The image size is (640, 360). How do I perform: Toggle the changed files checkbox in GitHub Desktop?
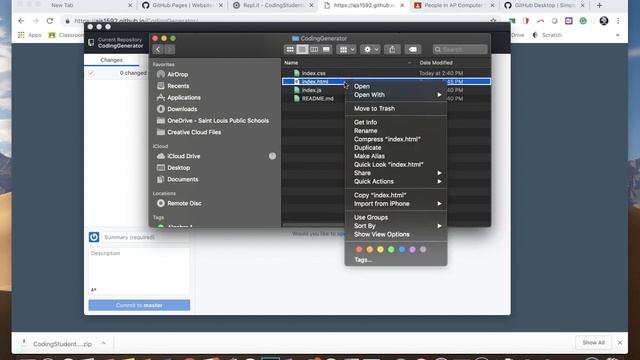(x=91, y=73)
